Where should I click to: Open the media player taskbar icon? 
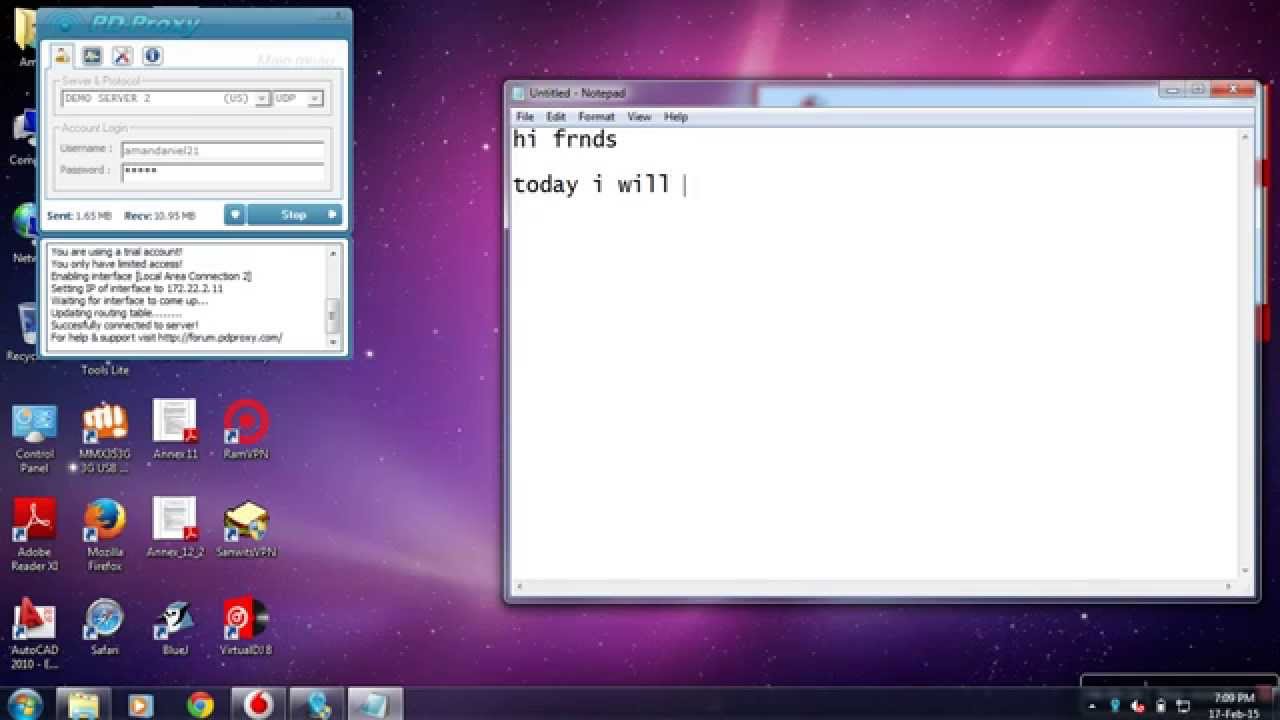tap(141, 704)
